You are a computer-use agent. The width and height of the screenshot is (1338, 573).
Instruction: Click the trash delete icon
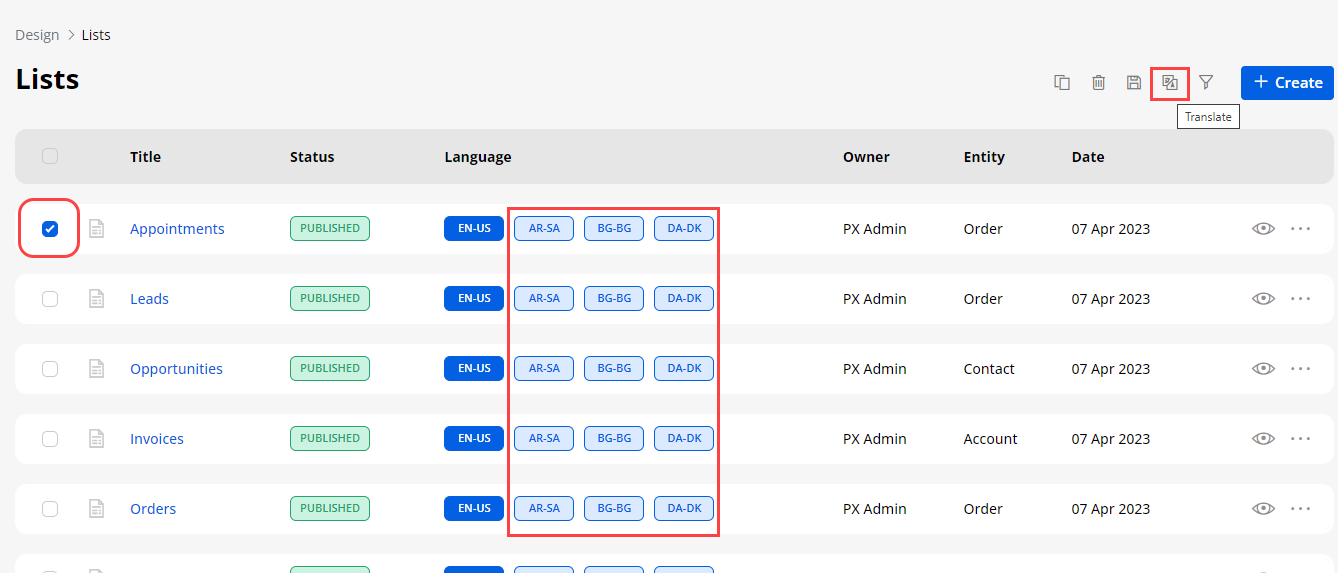(1098, 83)
